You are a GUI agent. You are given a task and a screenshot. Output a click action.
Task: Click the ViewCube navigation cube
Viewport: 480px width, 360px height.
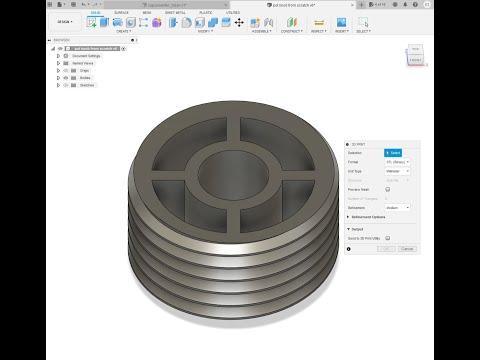coord(415,55)
